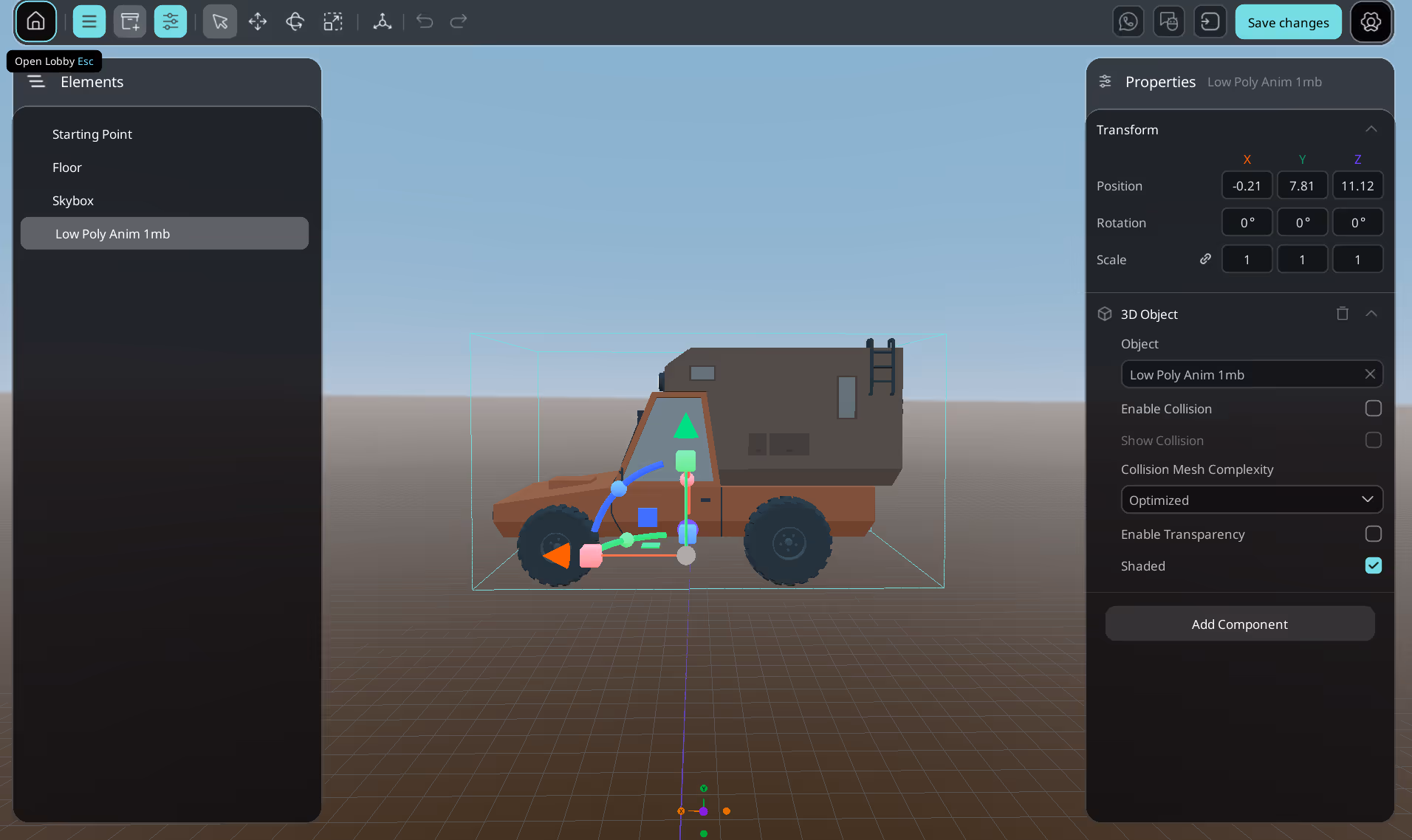Screen dimensions: 1412x840
Task: Clear the Low Poly Anim 1mb object field
Action: pos(1370,374)
